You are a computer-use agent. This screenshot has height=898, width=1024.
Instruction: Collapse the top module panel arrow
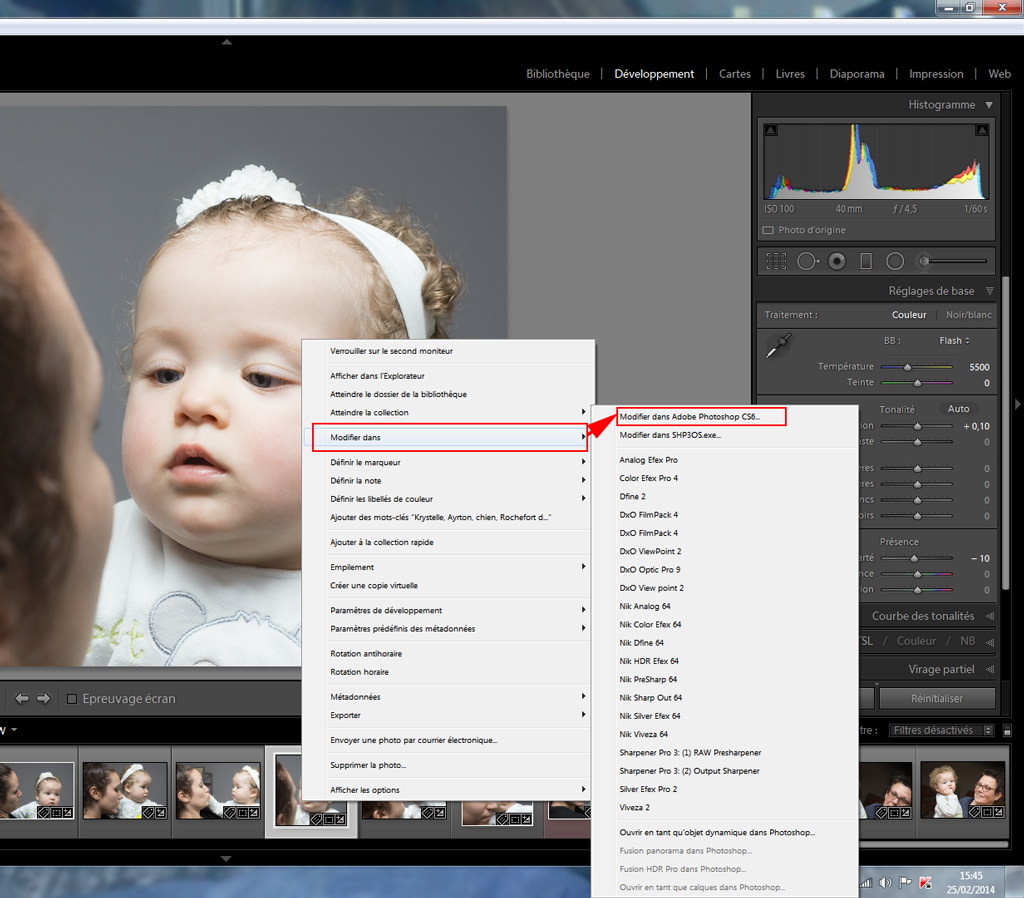pyautogui.click(x=227, y=42)
